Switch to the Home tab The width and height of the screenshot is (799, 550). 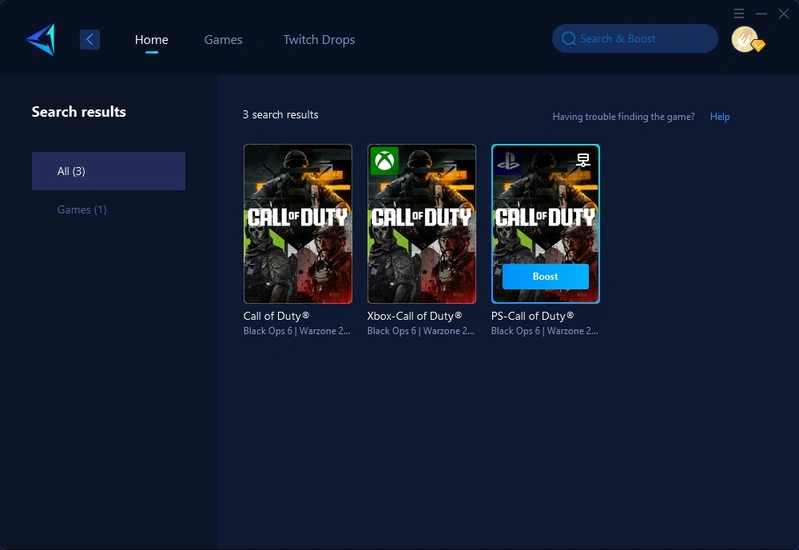pos(152,40)
